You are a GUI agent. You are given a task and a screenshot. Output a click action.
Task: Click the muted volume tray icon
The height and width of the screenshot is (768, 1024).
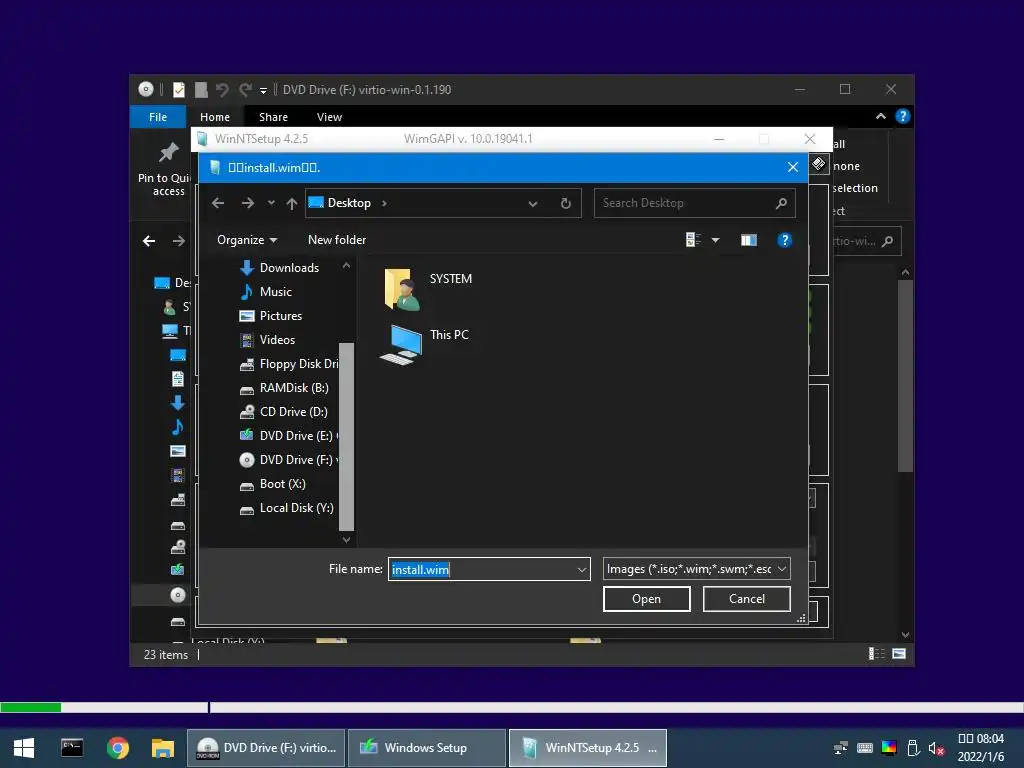[x=936, y=748]
